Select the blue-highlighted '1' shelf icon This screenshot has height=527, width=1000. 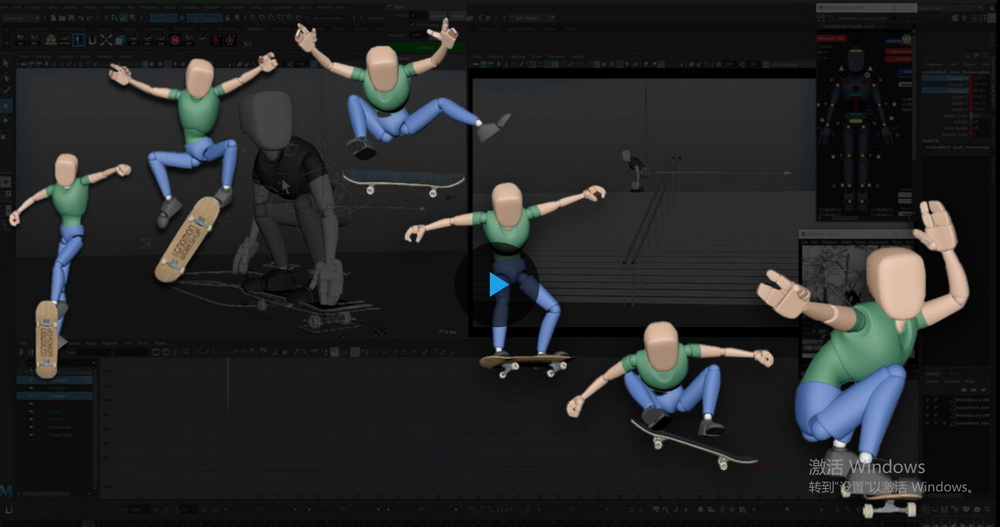pyautogui.click(x=78, y=40)
